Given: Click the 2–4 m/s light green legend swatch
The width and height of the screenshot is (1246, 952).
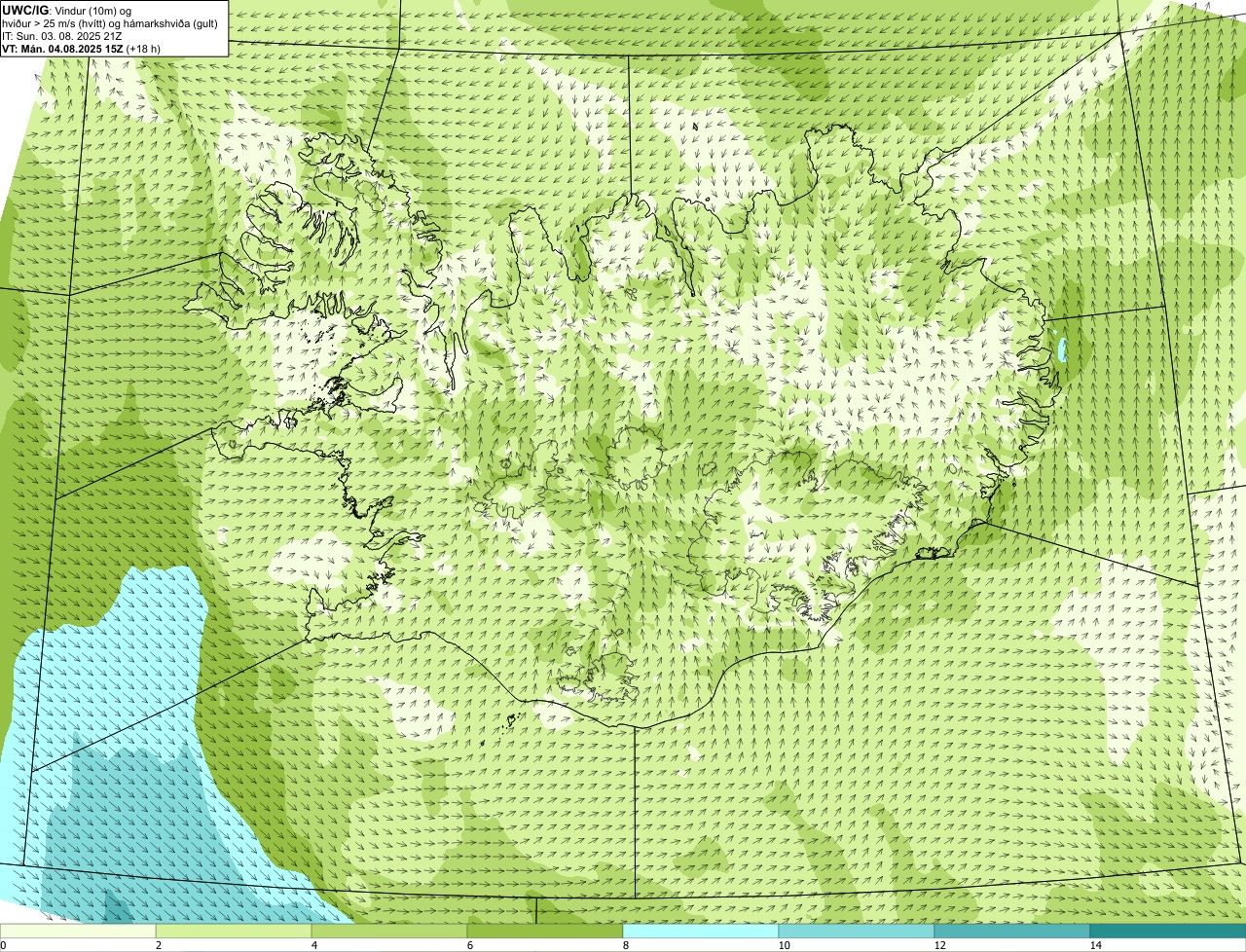Looking at the screenshot, I should click(234, 931).
